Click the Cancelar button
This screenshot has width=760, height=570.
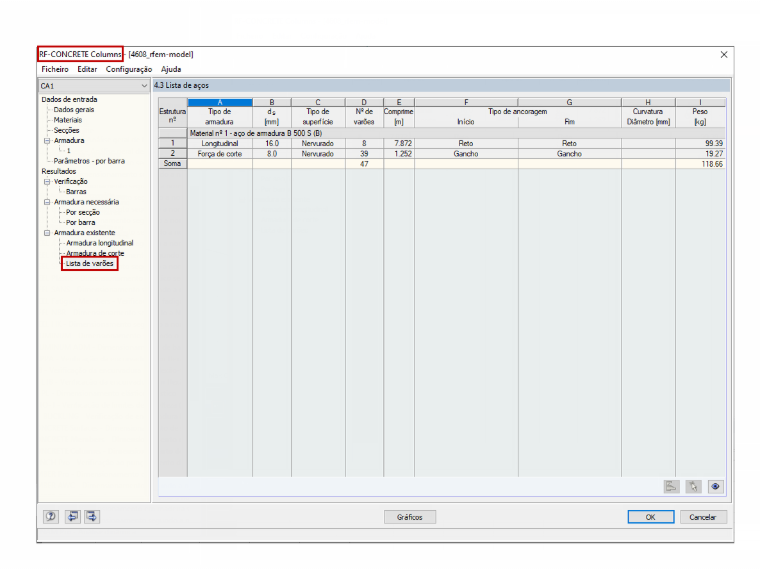pos(703,517)
